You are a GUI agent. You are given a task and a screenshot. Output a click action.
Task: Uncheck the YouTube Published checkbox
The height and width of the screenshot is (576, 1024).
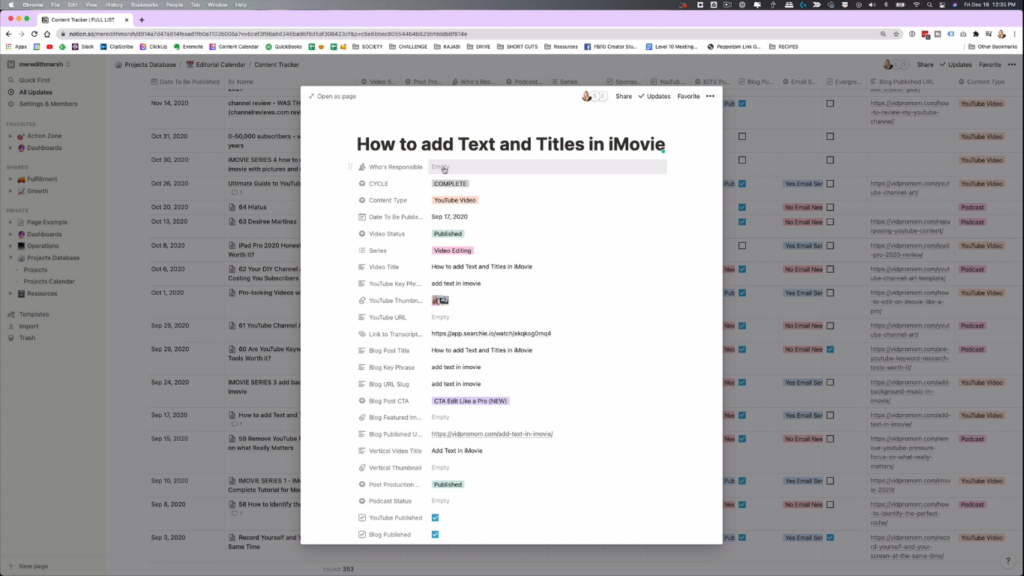pos(435,518)
